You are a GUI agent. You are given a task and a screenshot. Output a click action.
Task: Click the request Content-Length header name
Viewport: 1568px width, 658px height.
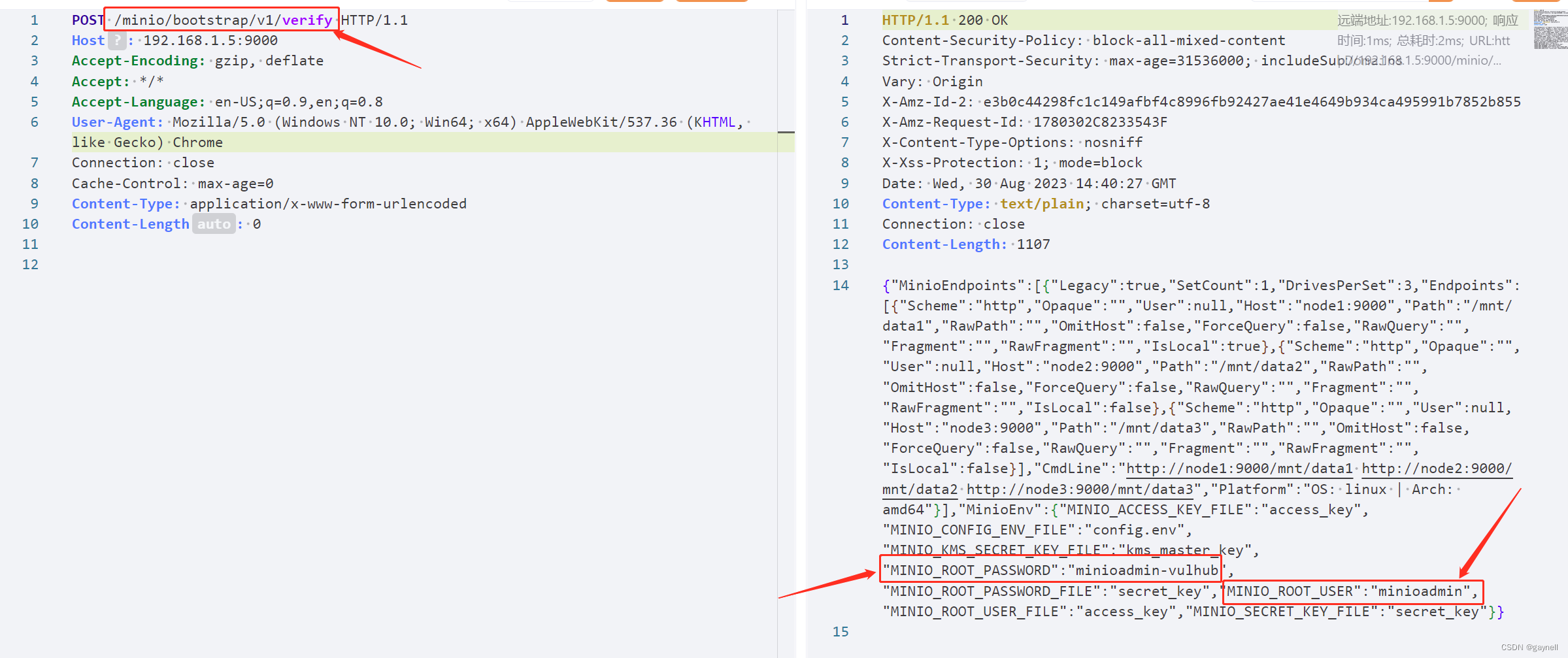coord(131,224)
